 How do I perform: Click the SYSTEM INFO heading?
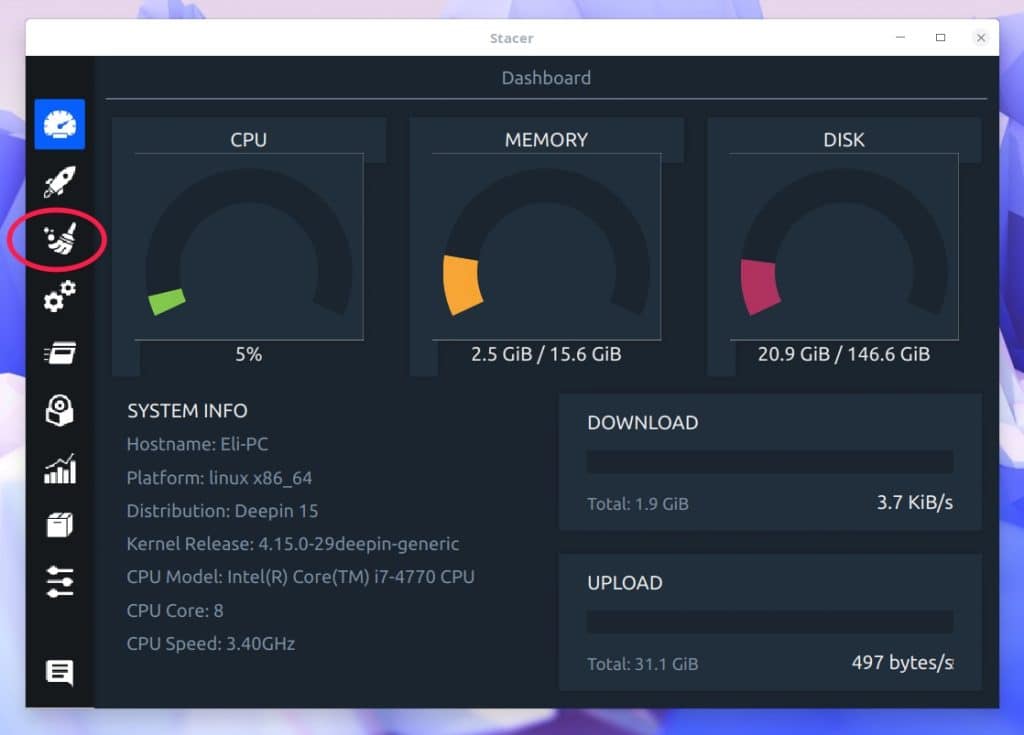187,411
